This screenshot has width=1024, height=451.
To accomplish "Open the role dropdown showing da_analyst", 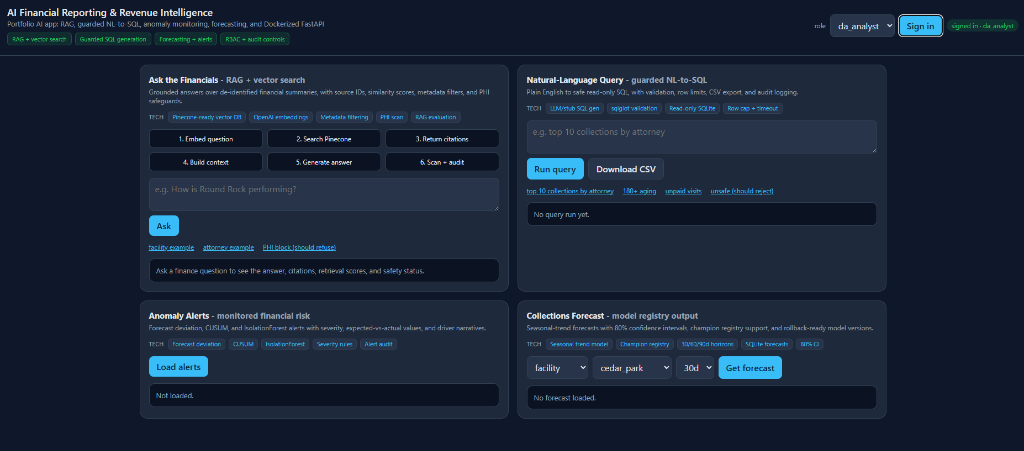I will coord(862,26).
